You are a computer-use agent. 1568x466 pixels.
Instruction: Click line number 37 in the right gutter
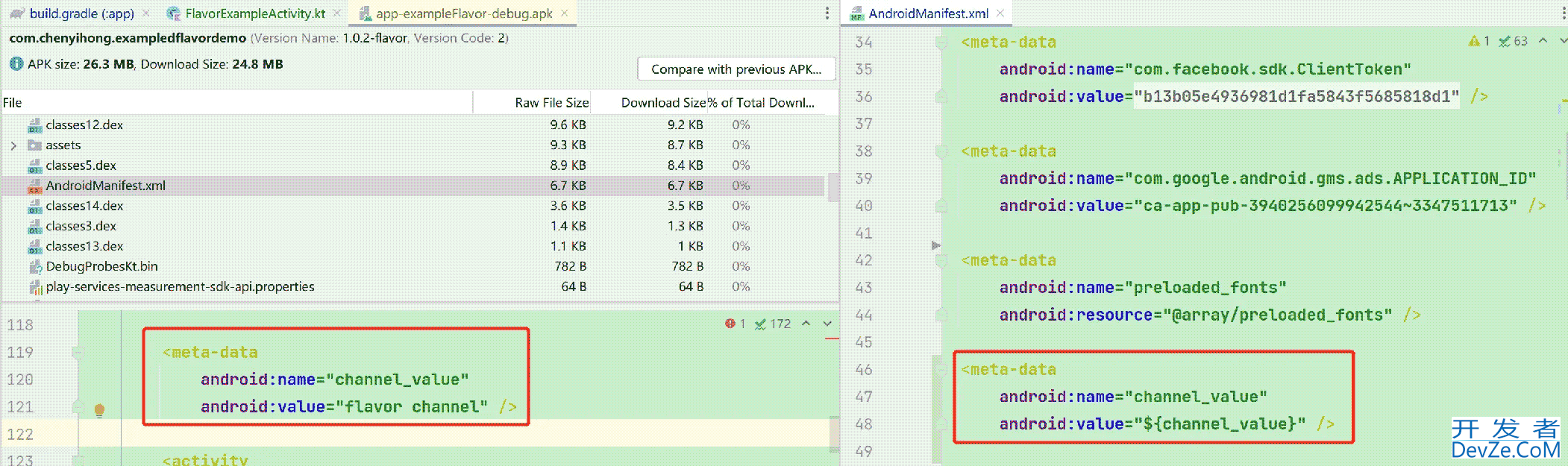pyautogui.click(x=864, y=124)
